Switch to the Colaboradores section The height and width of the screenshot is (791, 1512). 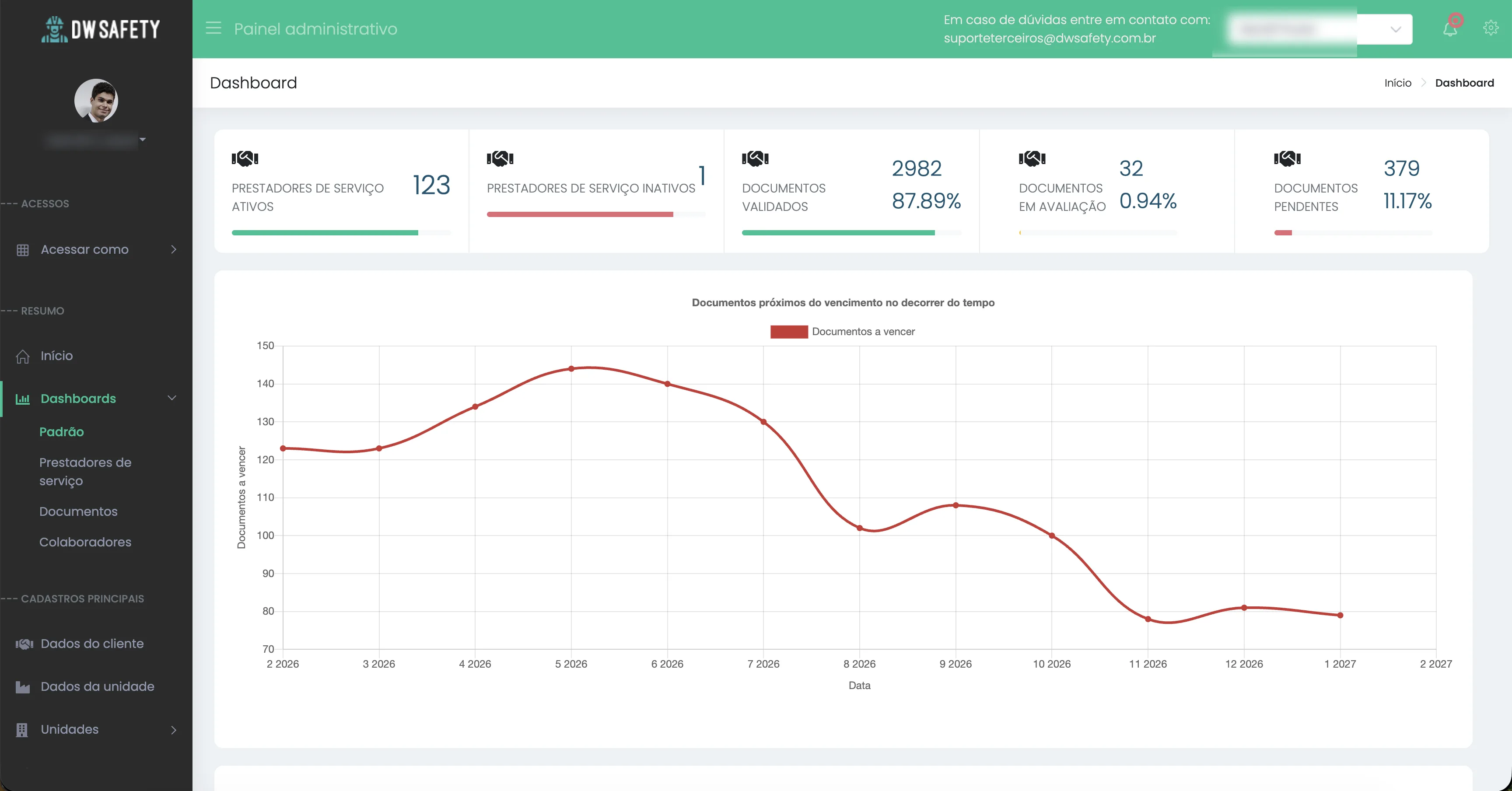click(85, 542)
